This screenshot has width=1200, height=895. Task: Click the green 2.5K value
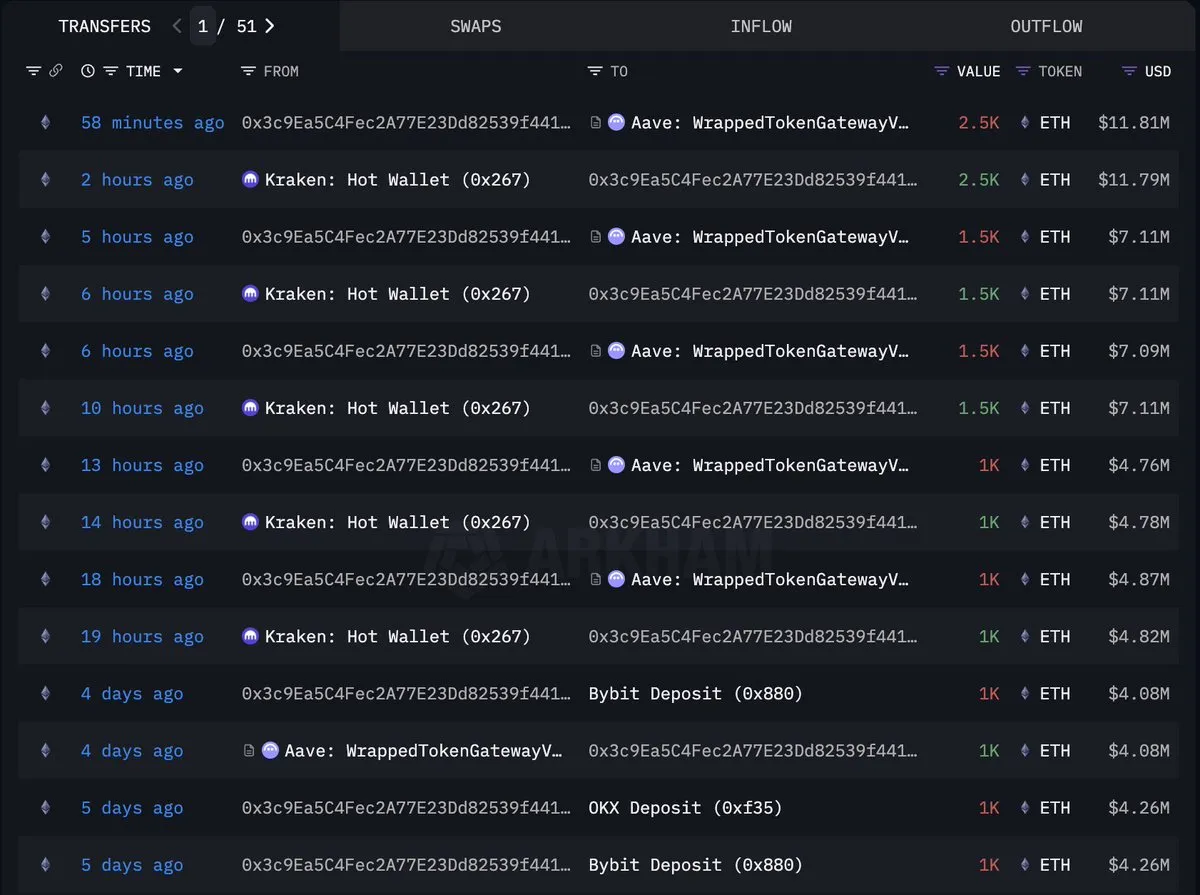[979, 180]
